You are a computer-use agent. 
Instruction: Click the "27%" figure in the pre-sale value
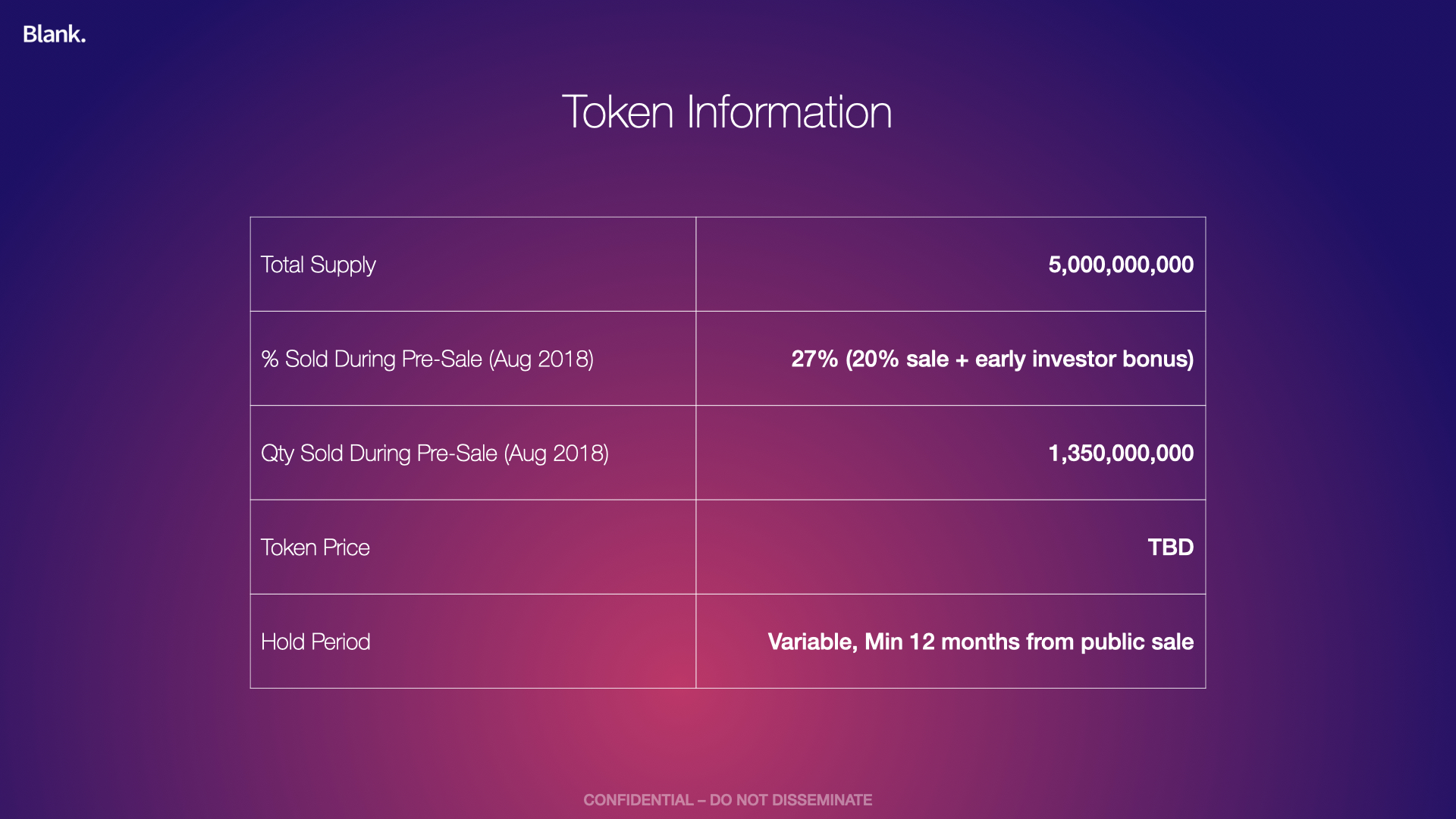click(814, 359)
